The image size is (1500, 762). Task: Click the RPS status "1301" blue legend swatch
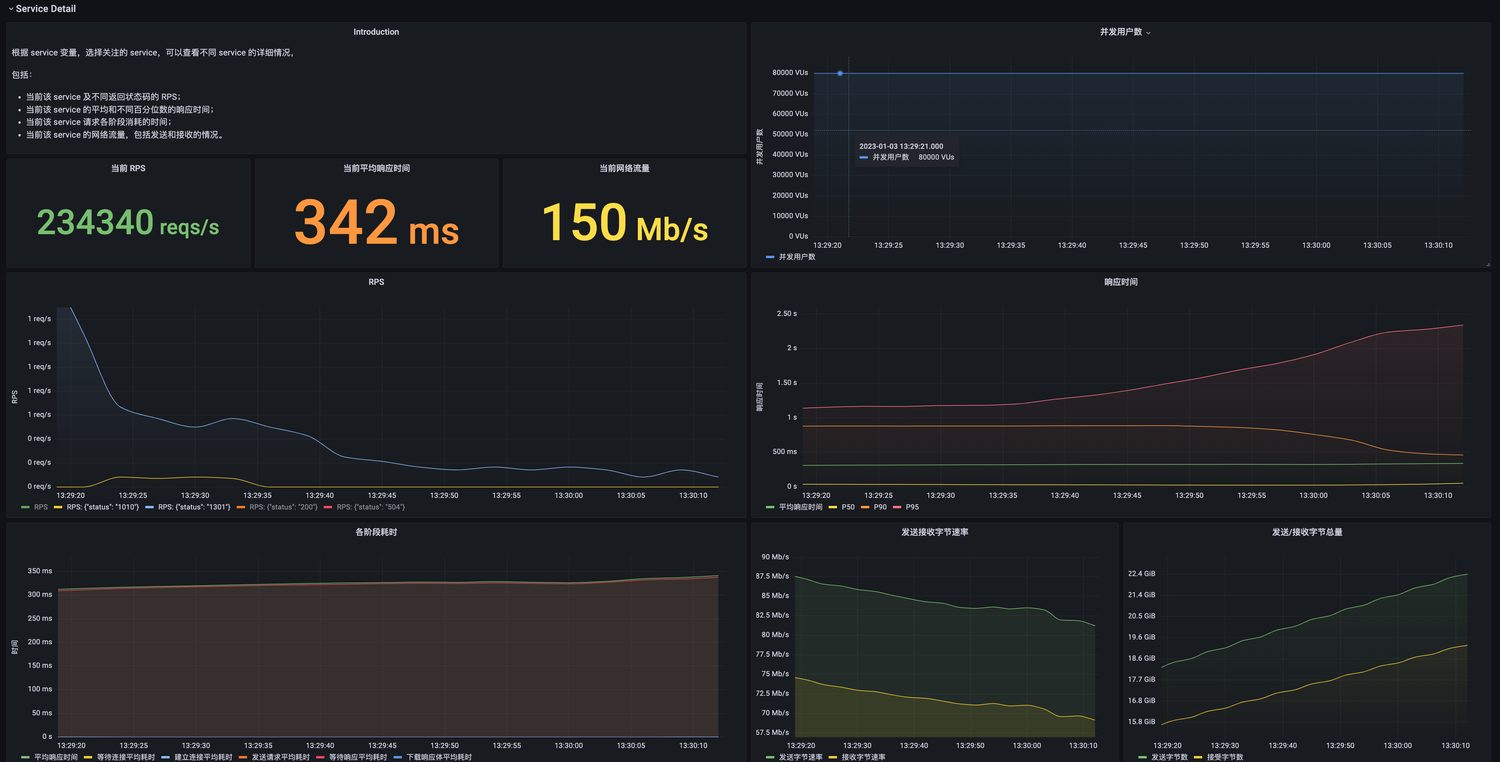150,507
